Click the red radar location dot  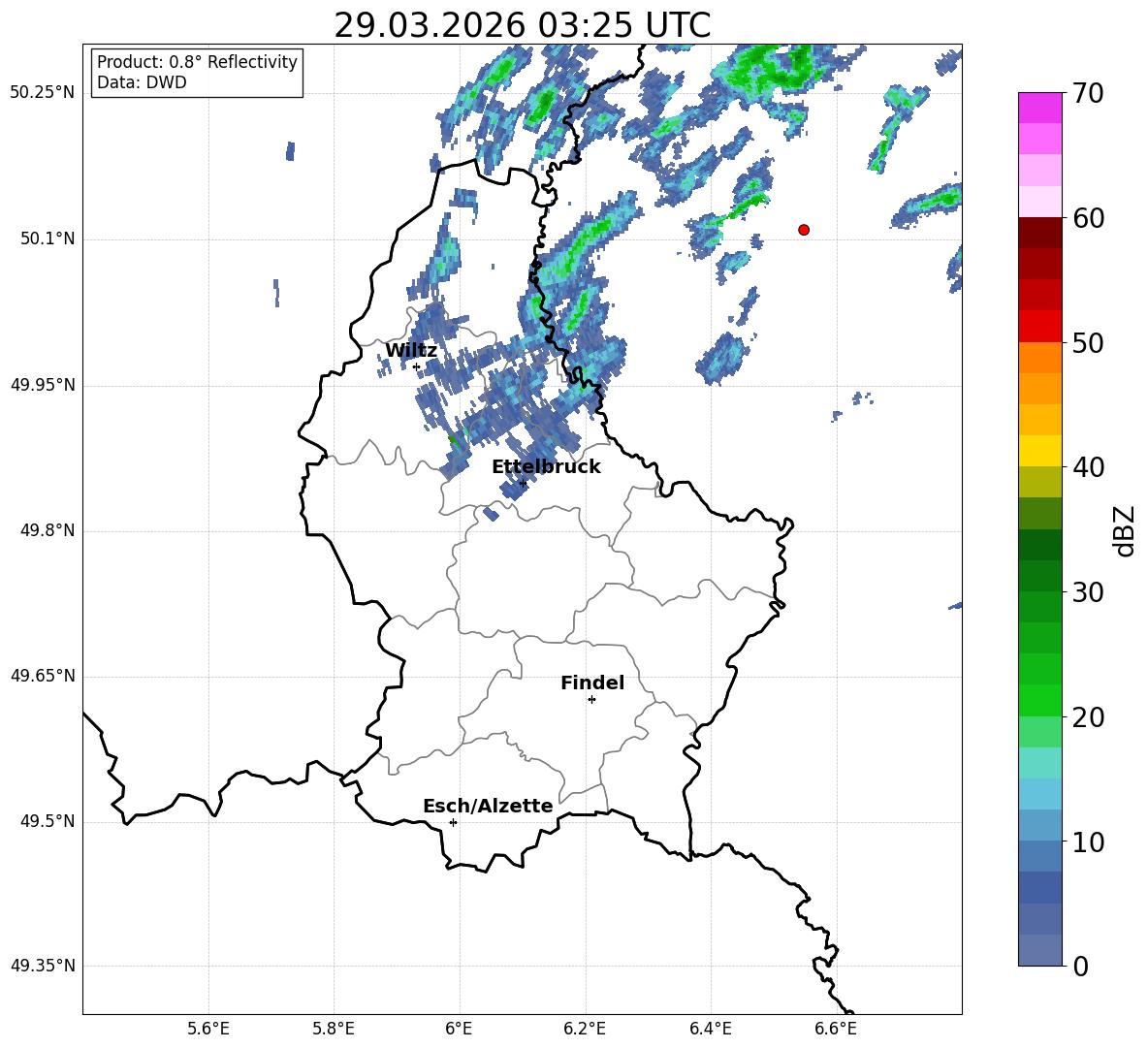click(x=803, y=230)
